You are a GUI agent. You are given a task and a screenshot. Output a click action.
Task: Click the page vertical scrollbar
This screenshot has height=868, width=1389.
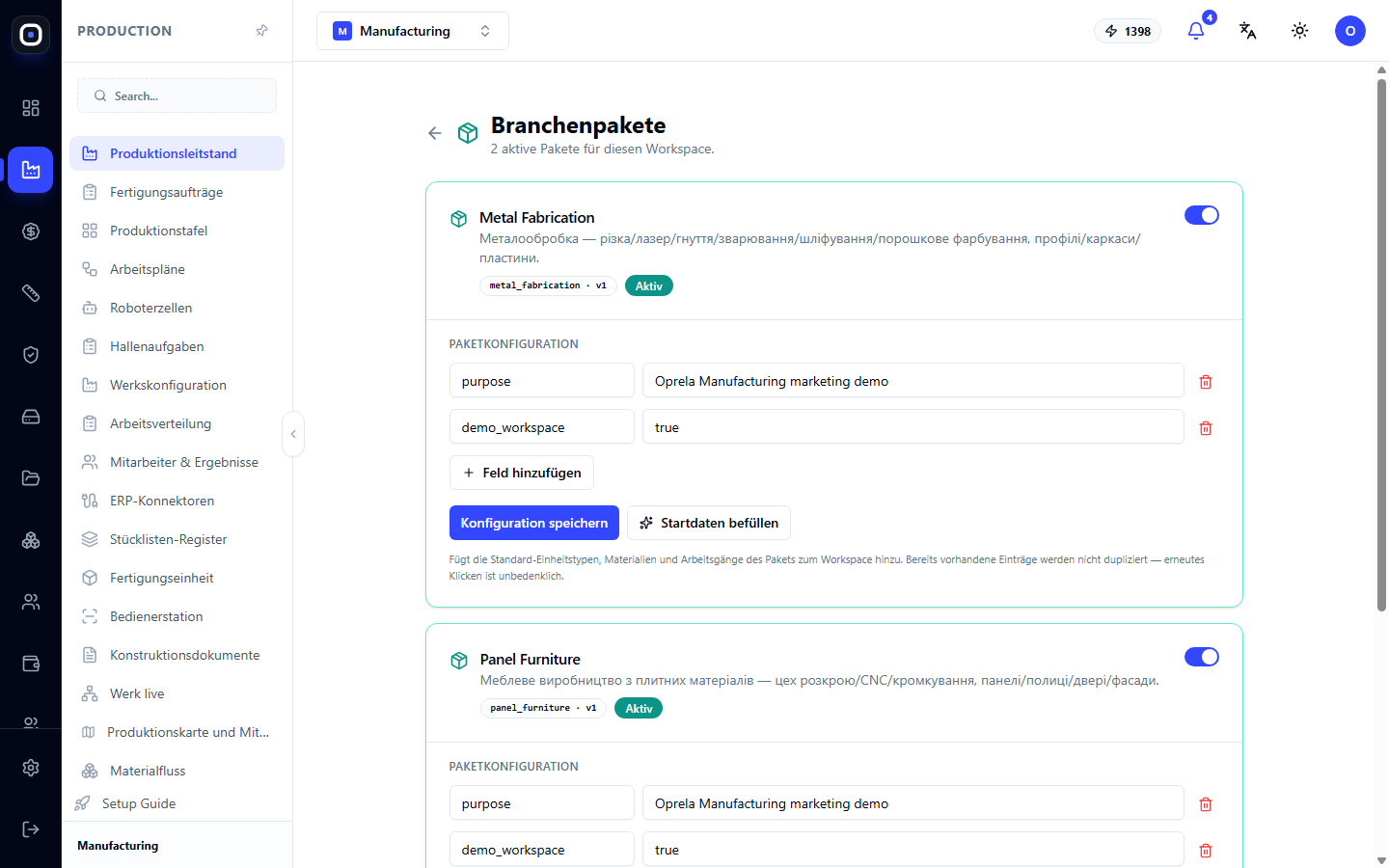[1381, 344]
